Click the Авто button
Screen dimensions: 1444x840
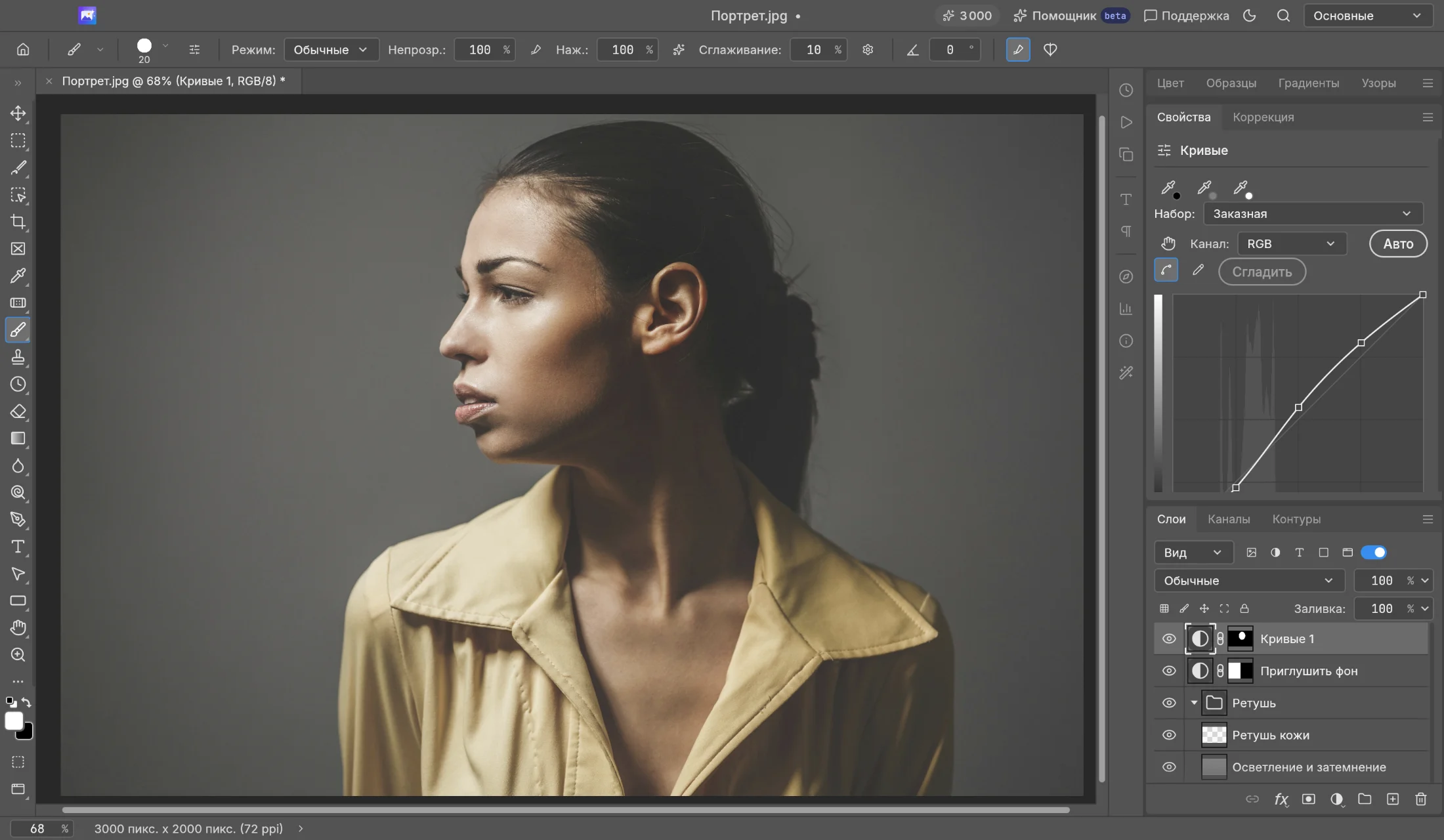(x=1398, y=244)
